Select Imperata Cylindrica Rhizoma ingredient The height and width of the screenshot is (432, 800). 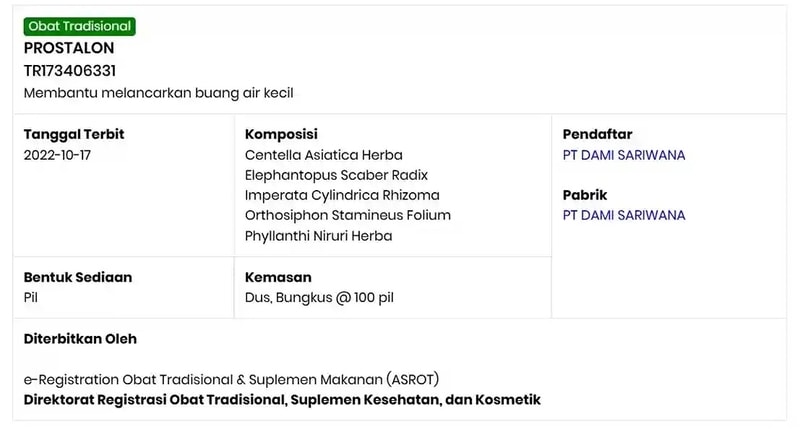pyautogui.click(x=342, y=195)
